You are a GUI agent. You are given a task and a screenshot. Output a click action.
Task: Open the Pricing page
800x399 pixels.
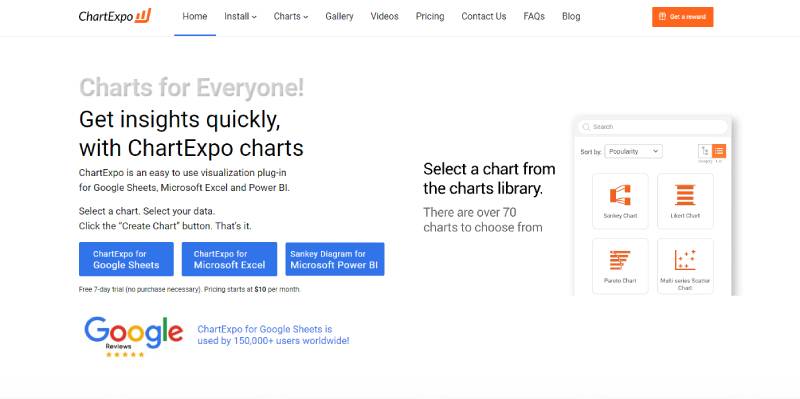pos(430,16)
